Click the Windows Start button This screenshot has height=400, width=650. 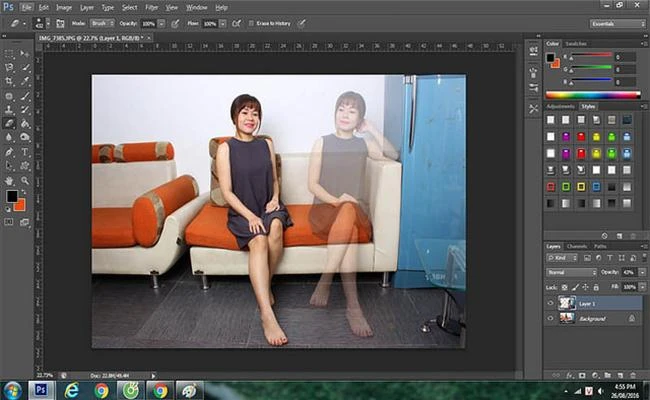coord(13,390)
